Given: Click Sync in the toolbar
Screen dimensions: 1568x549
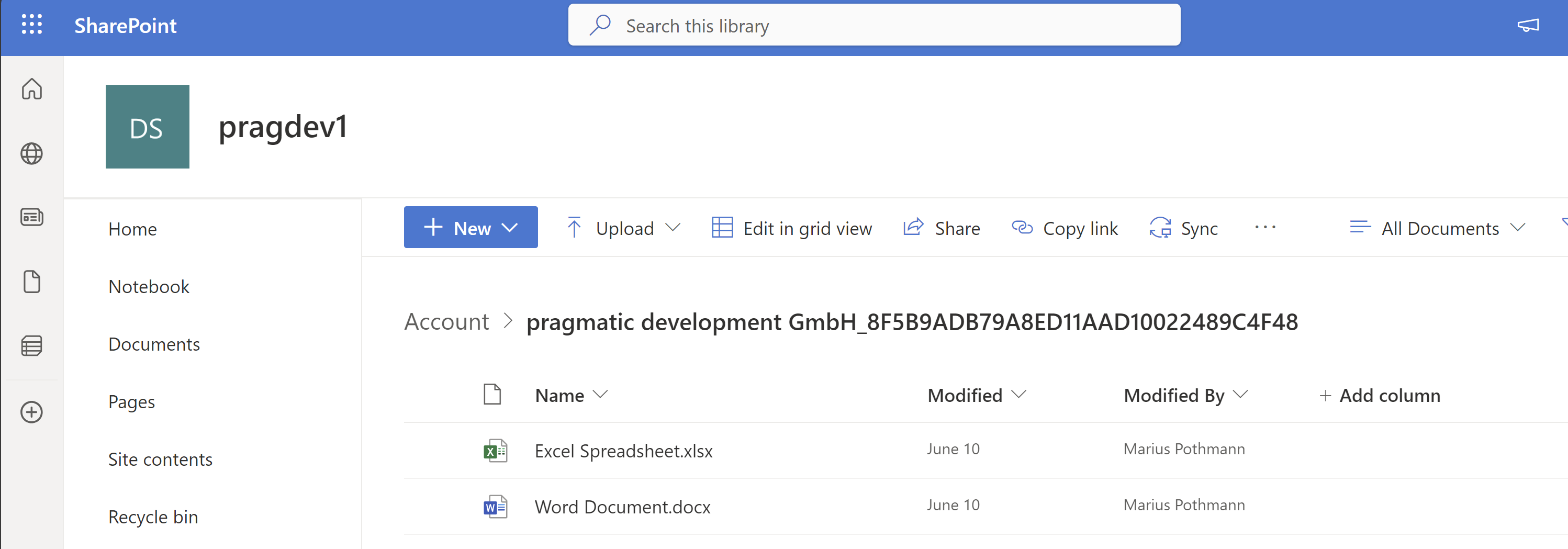Looking at the screenshot, I should (1183, 228).
